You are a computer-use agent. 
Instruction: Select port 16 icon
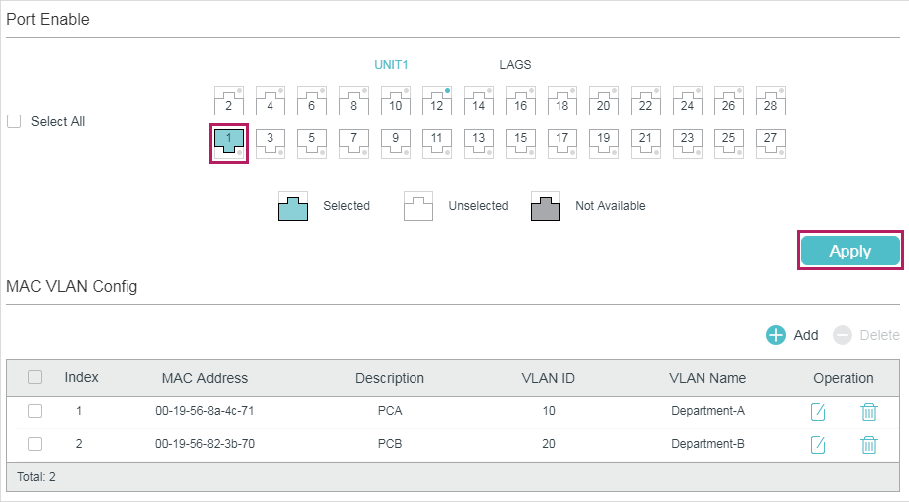(x=521, y=101)
